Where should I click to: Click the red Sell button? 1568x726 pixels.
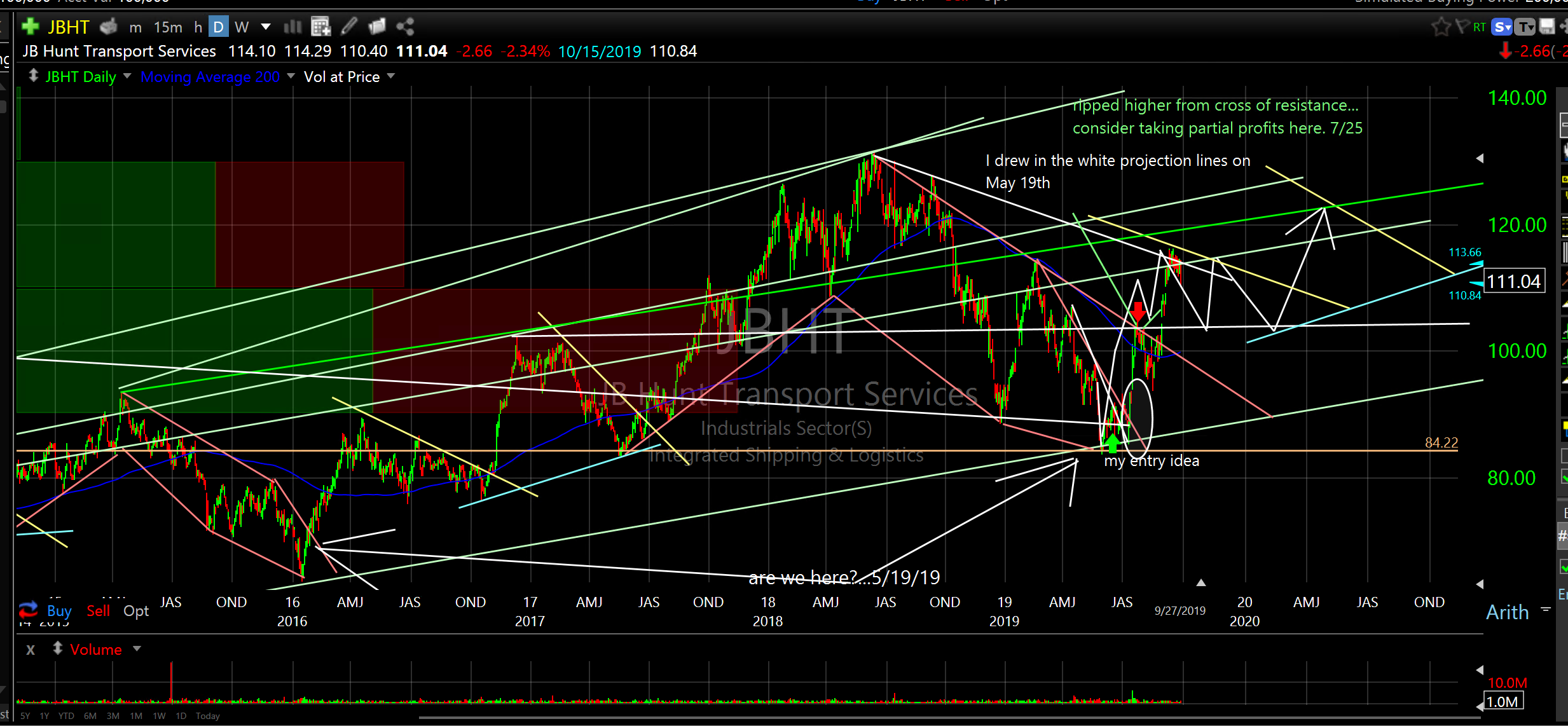(98, 611)
